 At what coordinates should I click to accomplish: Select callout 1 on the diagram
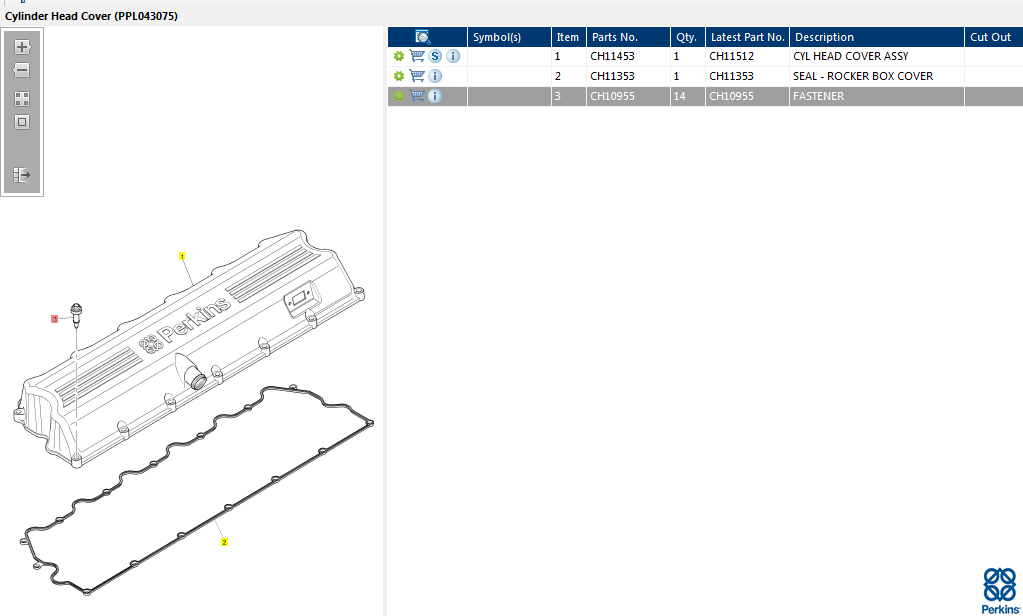pos(182,257)
